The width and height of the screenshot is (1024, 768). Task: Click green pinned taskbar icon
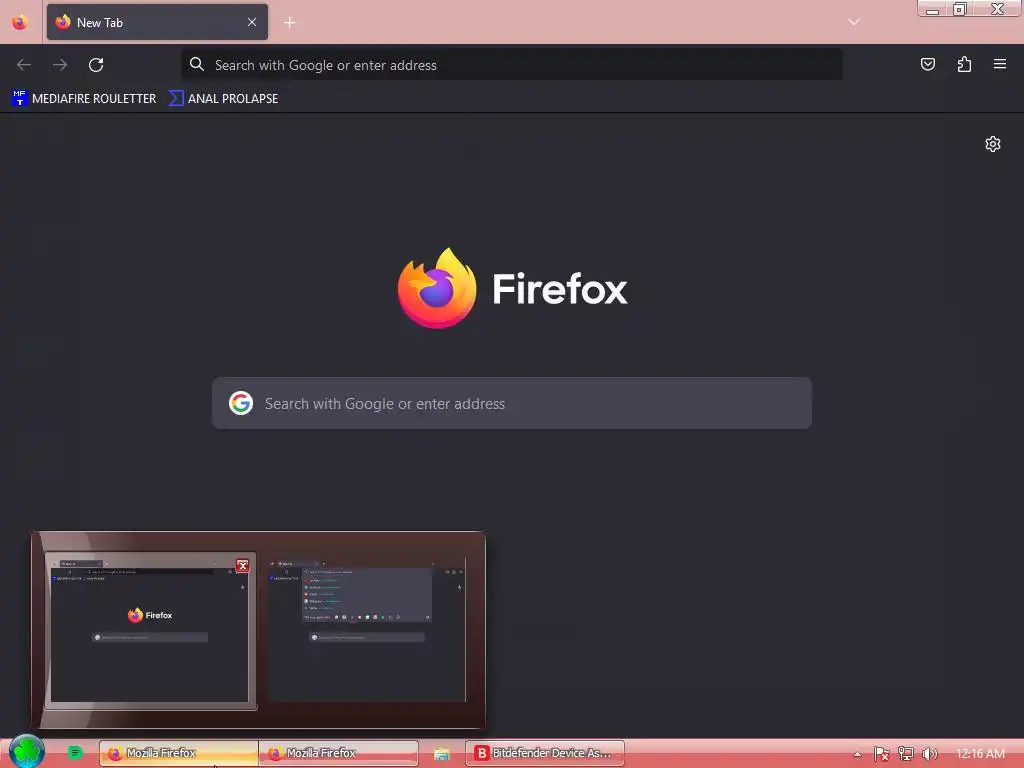click(x=75, y=752)
